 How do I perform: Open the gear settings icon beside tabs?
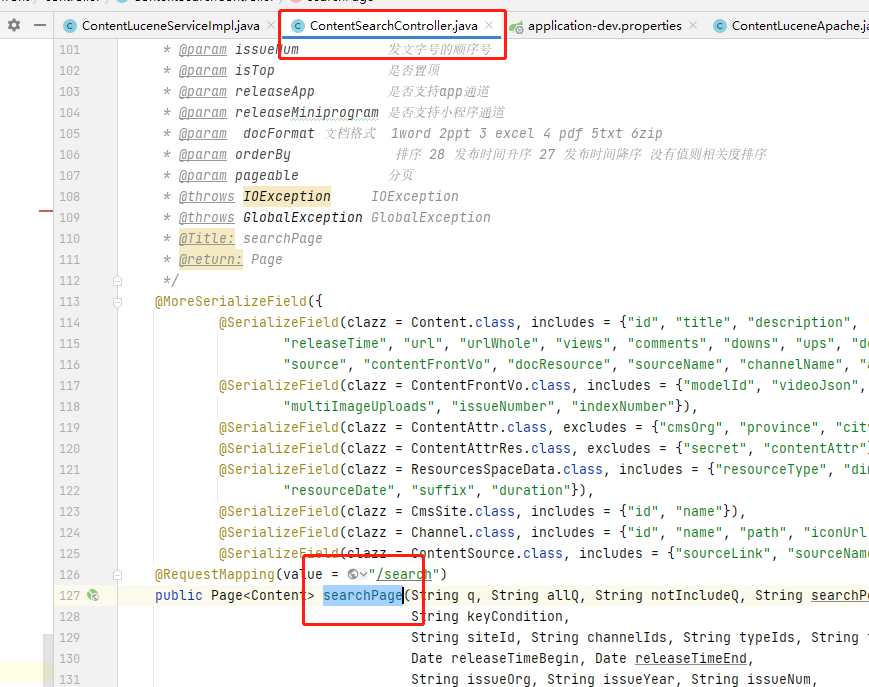point(14,25)
